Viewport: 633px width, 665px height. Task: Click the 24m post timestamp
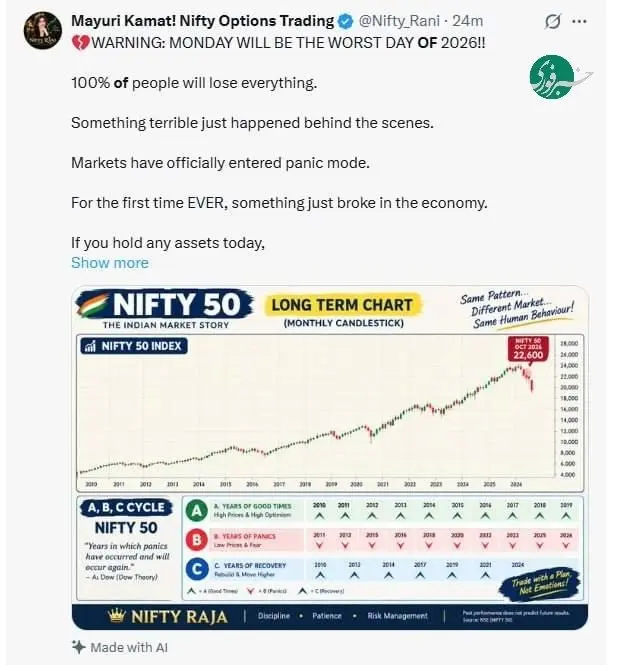pyautogui.click(x=467, y=21)
